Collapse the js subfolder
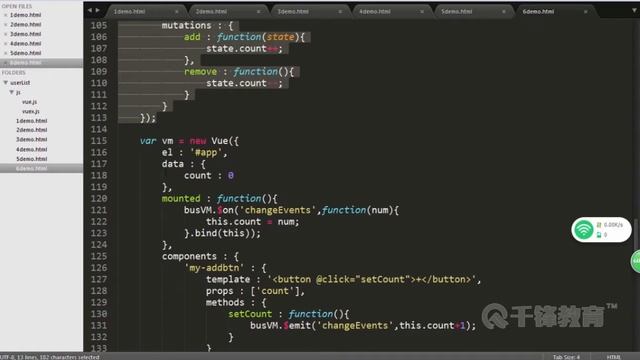 (12, 92)
